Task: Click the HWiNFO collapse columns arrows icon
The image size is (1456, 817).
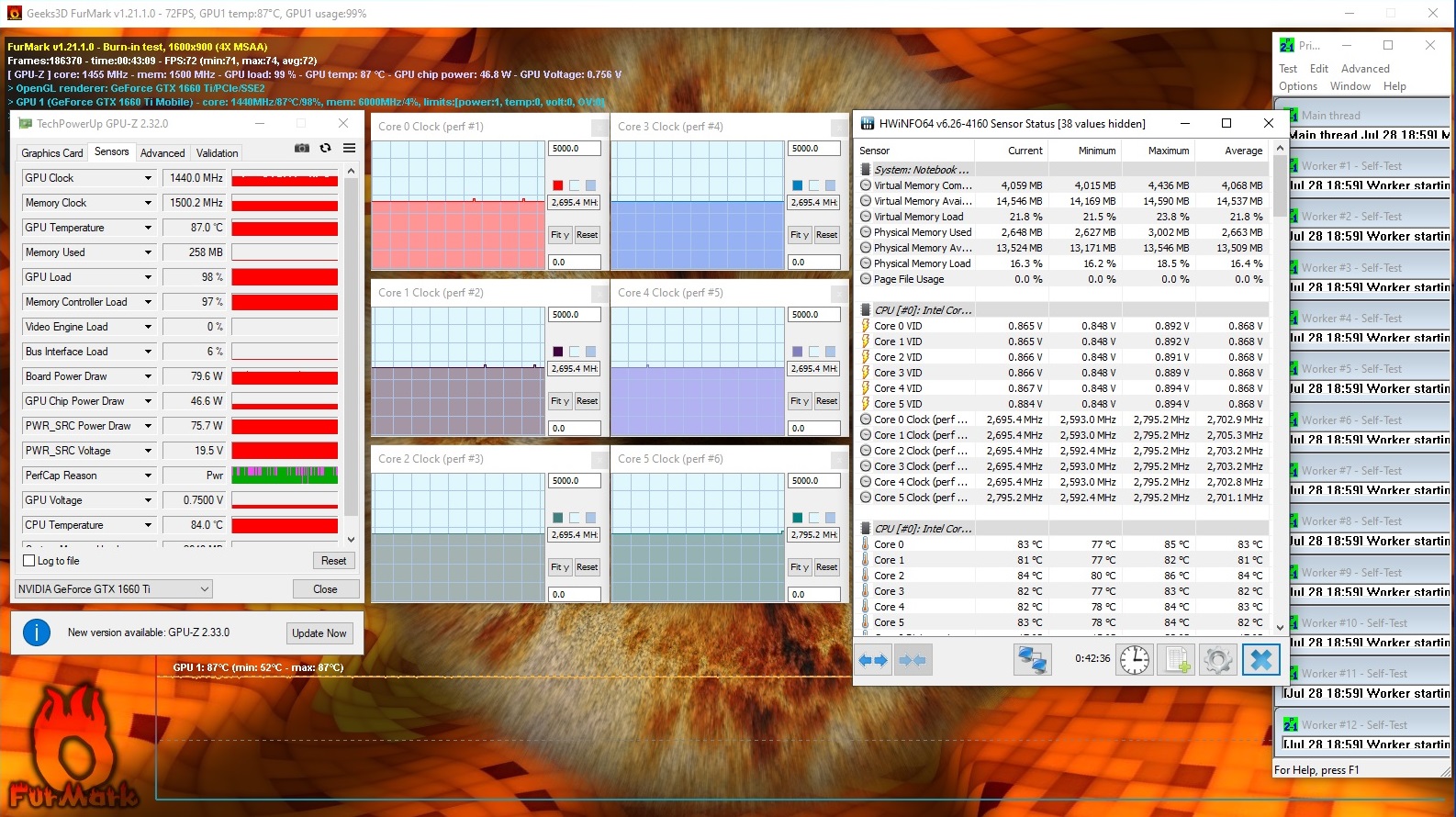Action: [x=913, y=660]
